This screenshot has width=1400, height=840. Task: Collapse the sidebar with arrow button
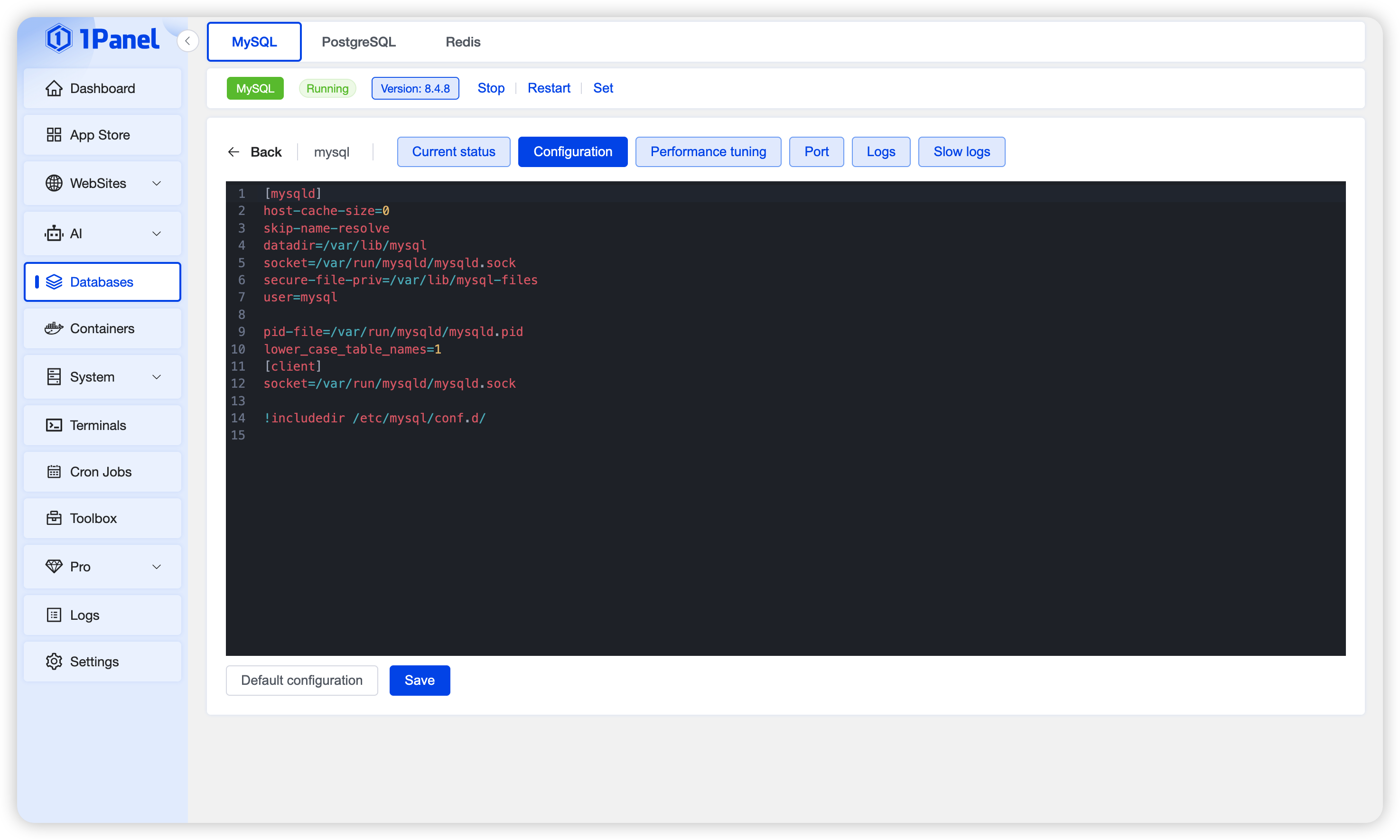(187, 41)
